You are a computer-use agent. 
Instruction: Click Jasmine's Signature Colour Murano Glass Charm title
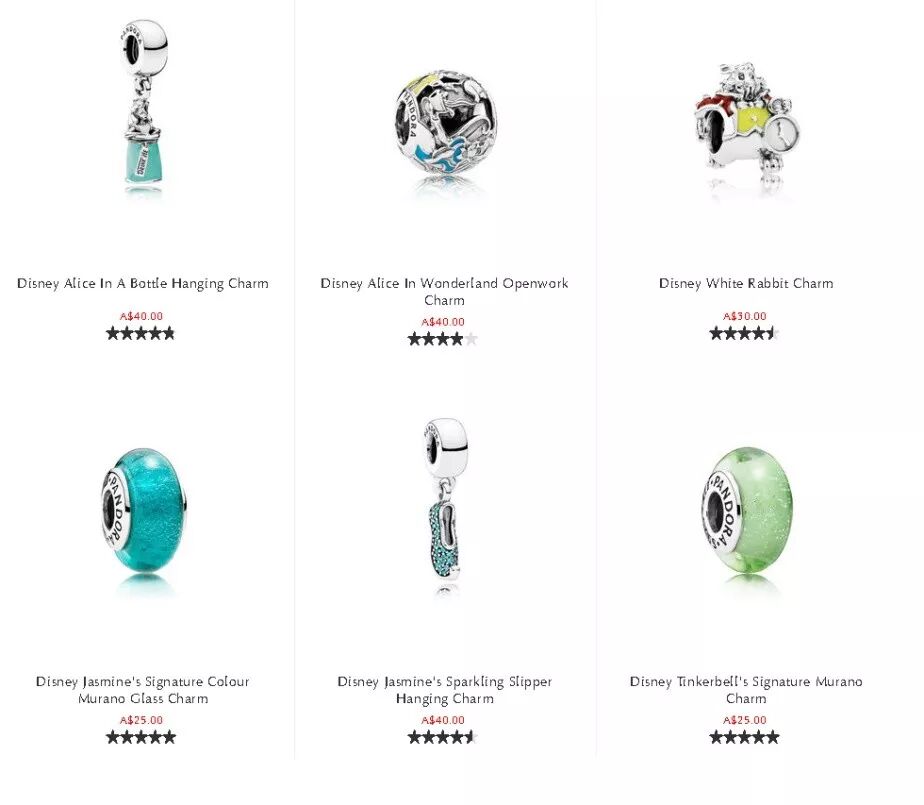pos(143,690)
